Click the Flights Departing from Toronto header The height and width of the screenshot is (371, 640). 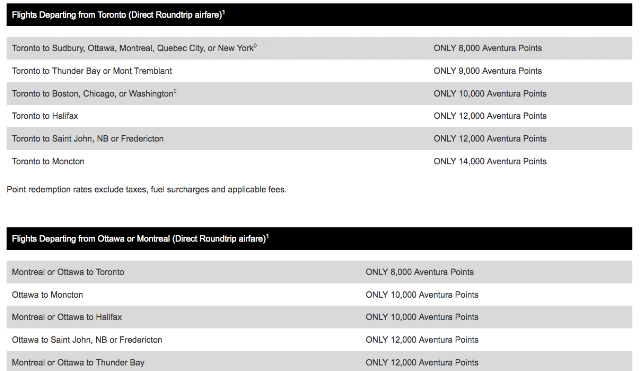[x=319, y=15]
